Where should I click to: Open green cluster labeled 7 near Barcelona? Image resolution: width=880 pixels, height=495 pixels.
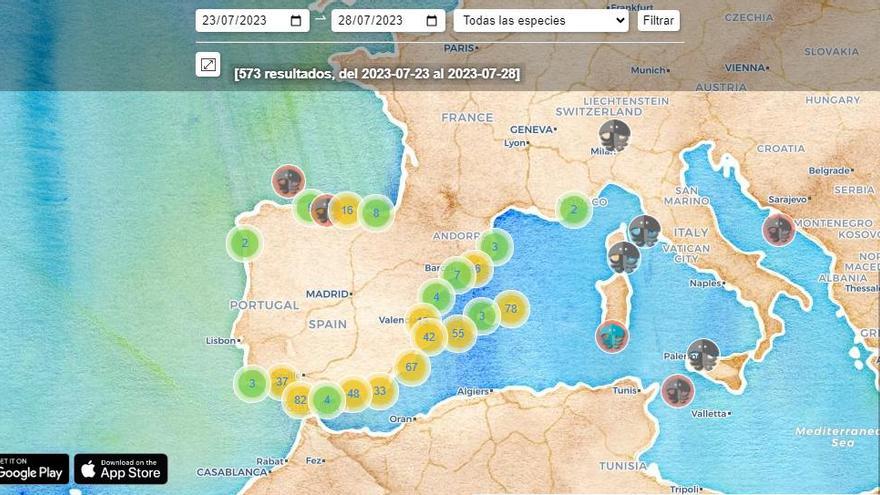pos(457,275)
